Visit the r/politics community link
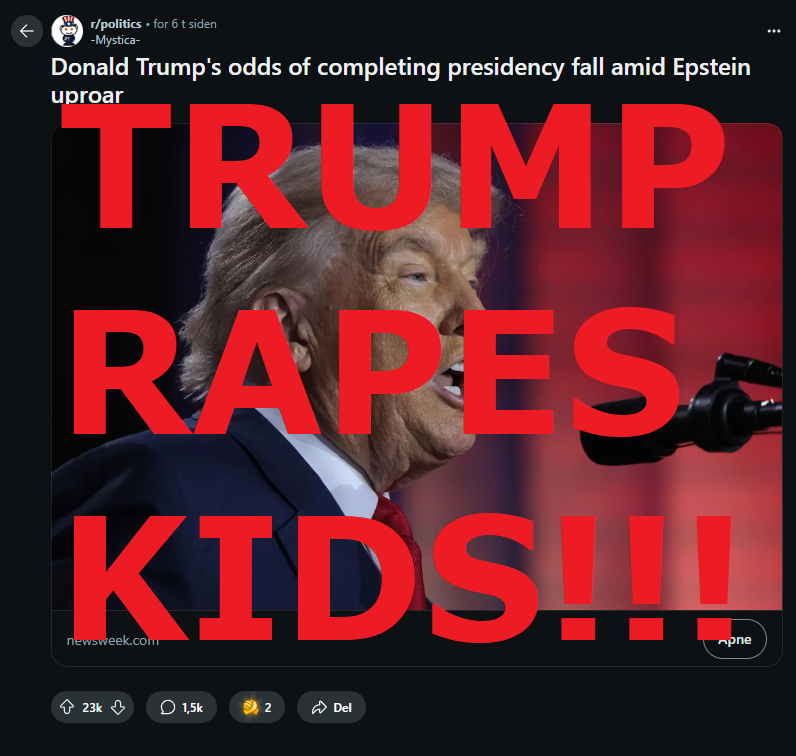This screenshot has width=796, height=756. point(116,24)
